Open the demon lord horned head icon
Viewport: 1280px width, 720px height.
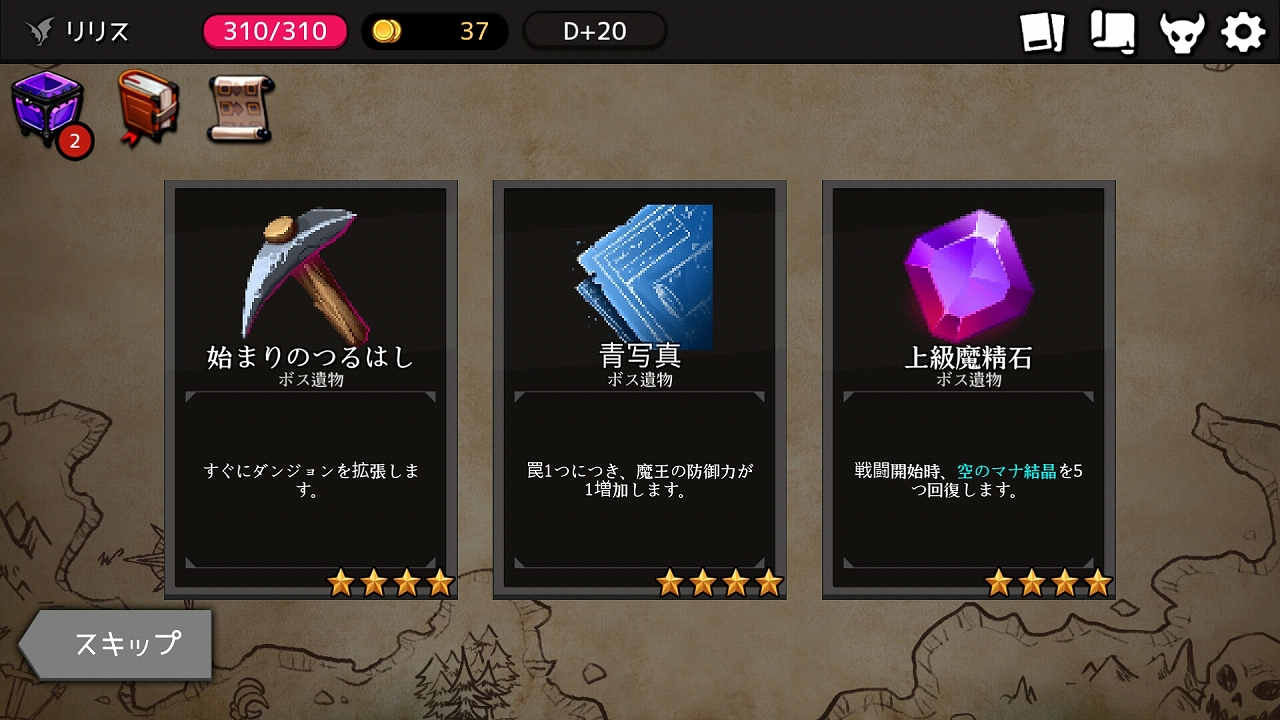pyautogui.click(x=1181, y=32)
